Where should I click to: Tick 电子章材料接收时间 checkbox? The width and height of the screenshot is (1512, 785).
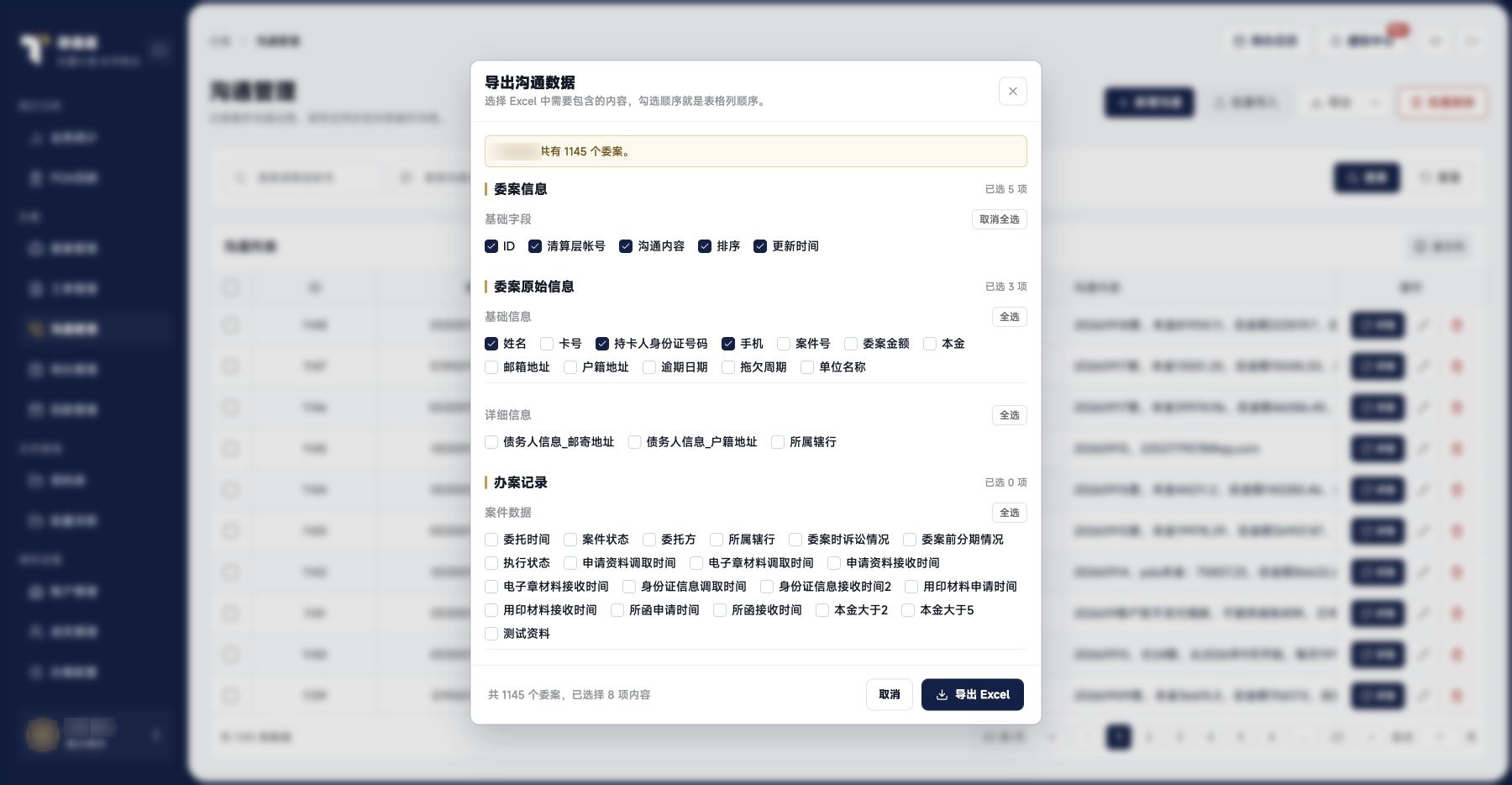491,587
